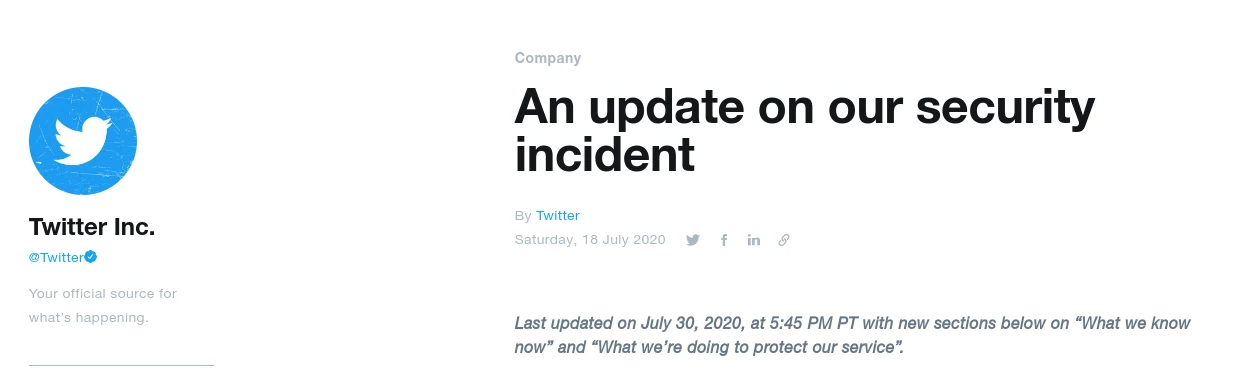
Task: Click the By label before the author
Action: click(523, 216)
